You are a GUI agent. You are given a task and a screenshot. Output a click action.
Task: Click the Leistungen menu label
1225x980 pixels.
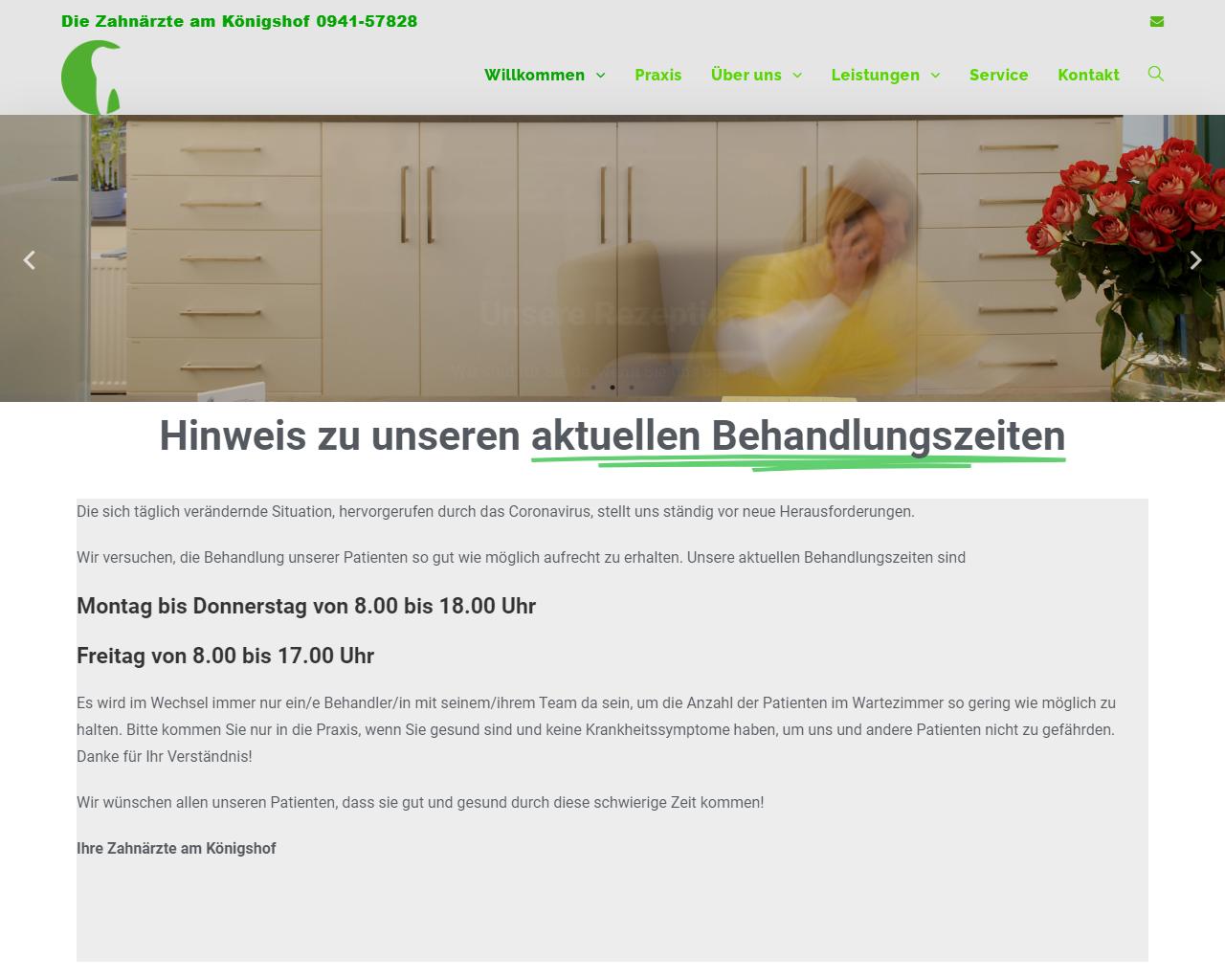pos(875,75)
